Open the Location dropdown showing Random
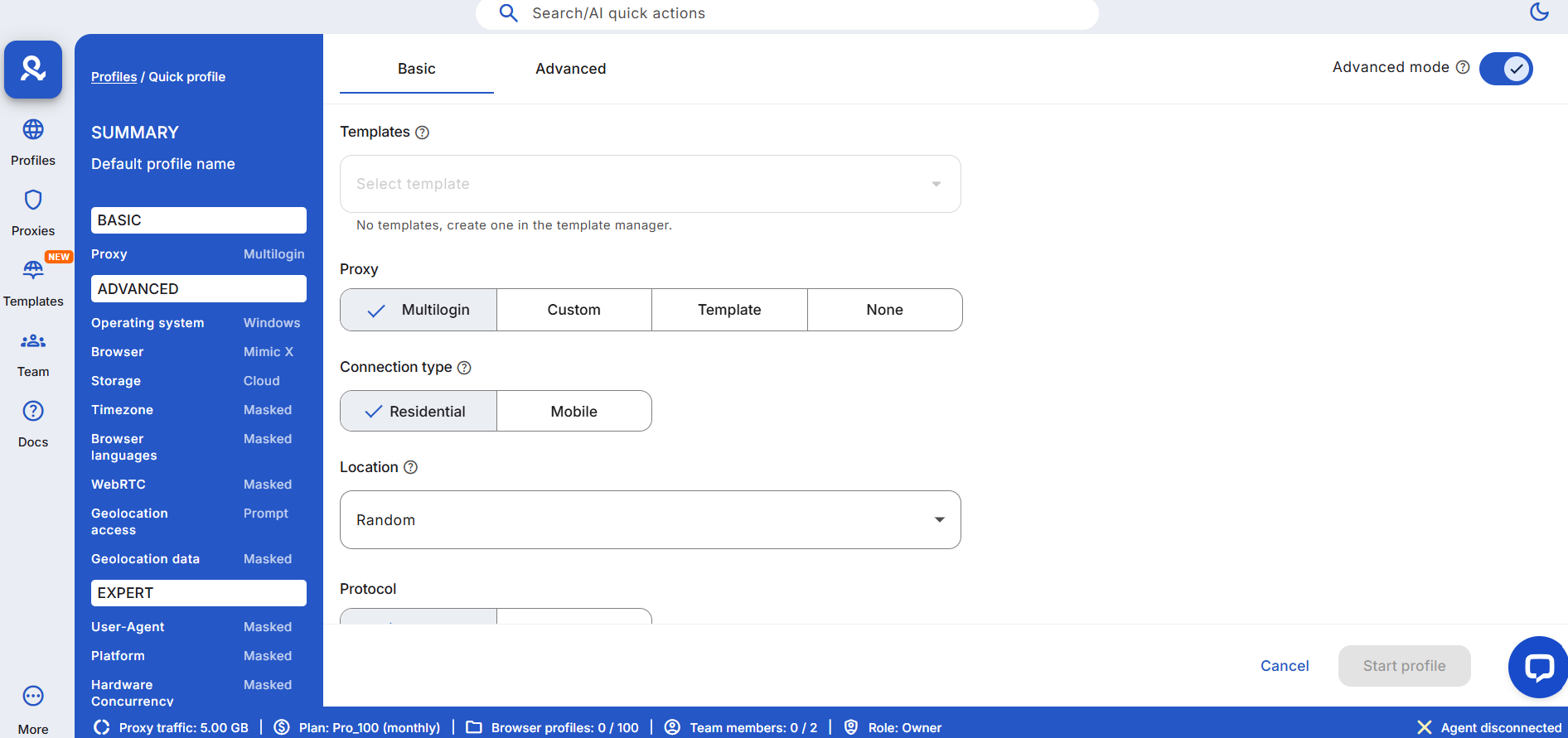This screenshot has width=1568, height=738. [650, 520]
